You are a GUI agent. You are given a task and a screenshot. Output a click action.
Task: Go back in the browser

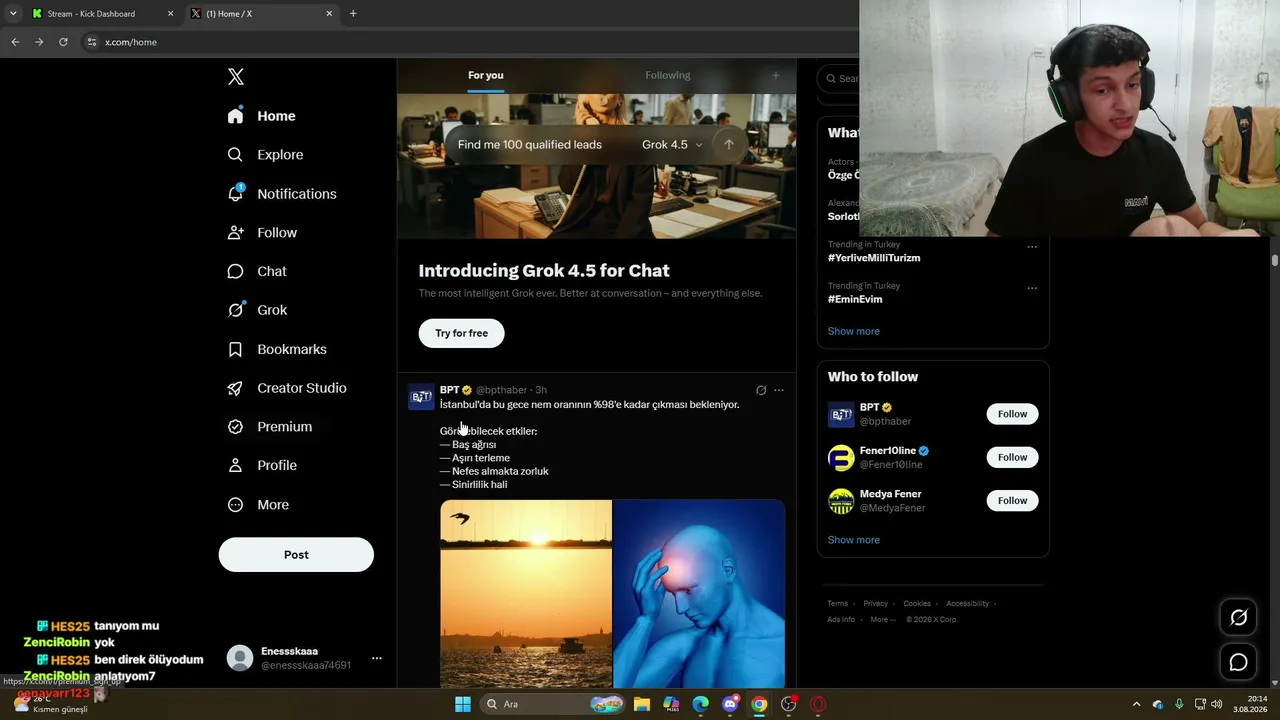point(15,42)
